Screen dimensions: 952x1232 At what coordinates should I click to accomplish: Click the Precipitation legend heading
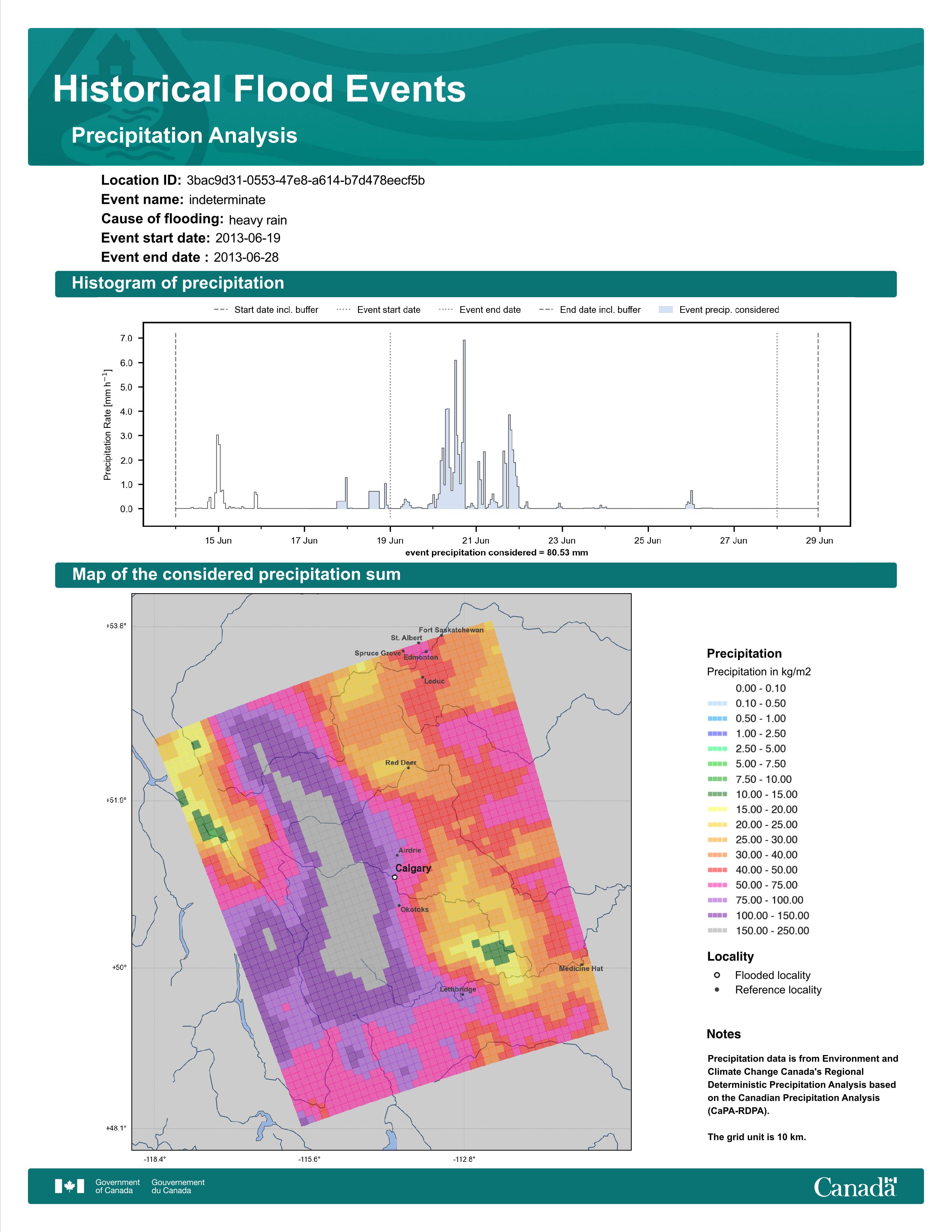click(744, 654)
